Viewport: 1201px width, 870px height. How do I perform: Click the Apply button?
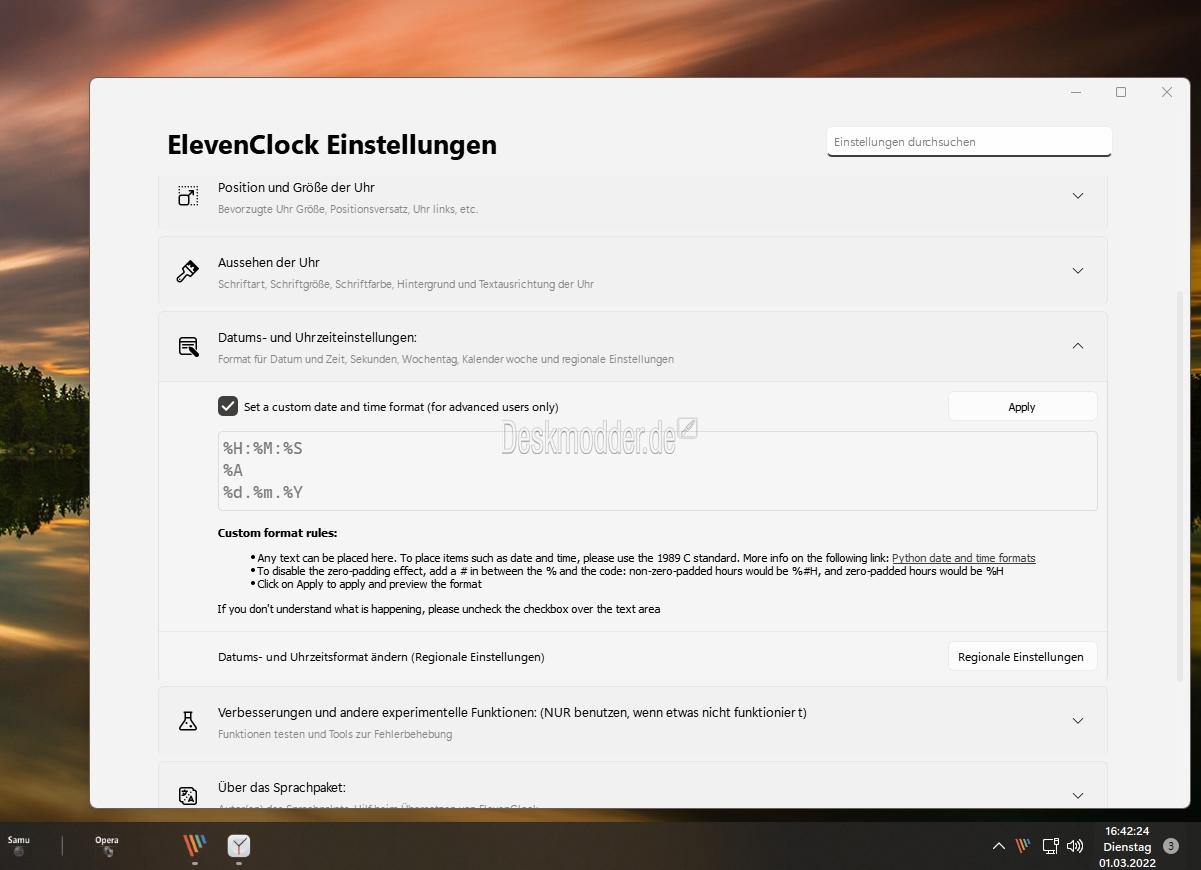(1022, 407)
